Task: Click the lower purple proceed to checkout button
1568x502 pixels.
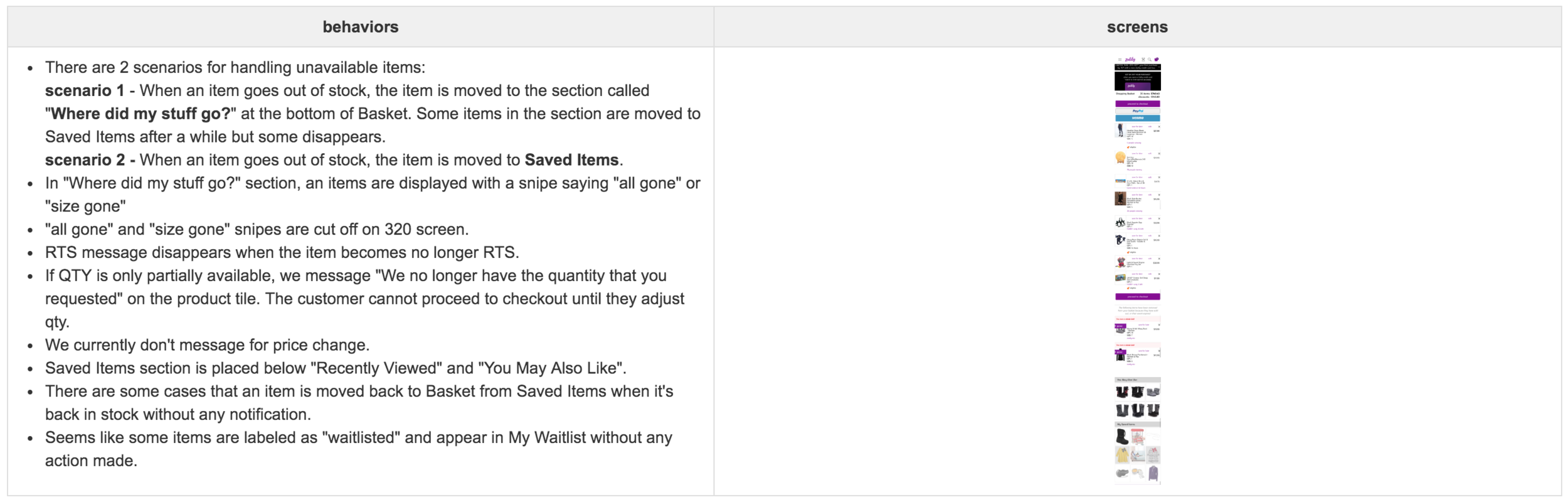Action: coord(1137,296)
